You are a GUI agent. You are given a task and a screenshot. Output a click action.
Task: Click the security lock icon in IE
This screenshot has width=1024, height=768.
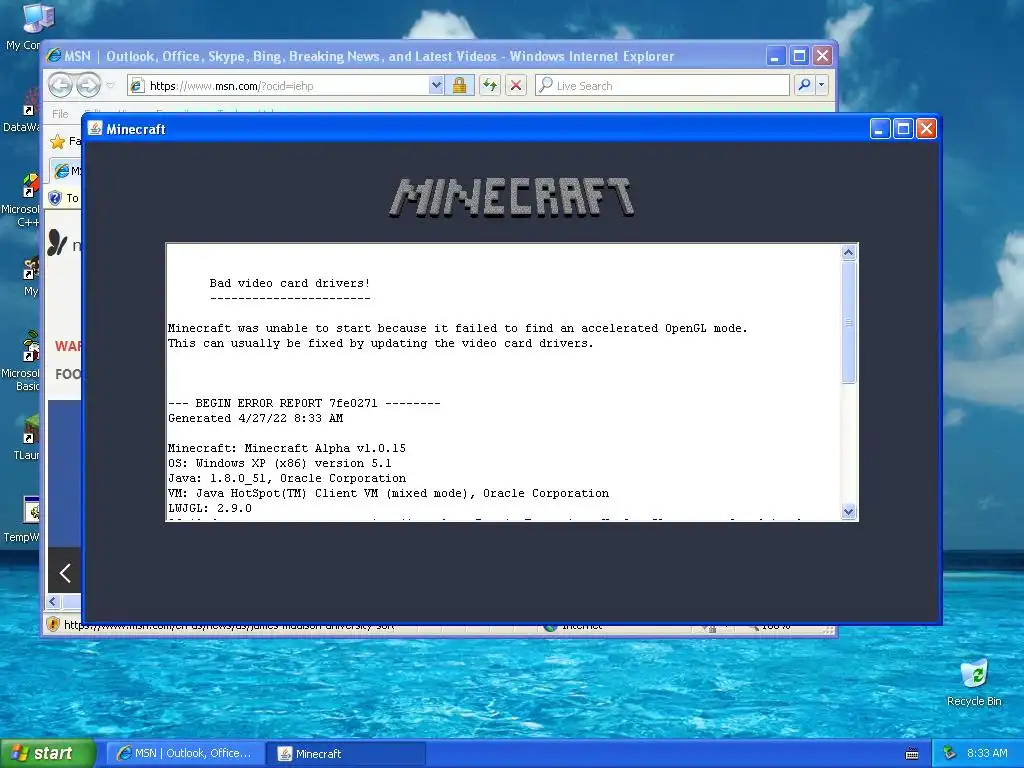click(459, 86)
